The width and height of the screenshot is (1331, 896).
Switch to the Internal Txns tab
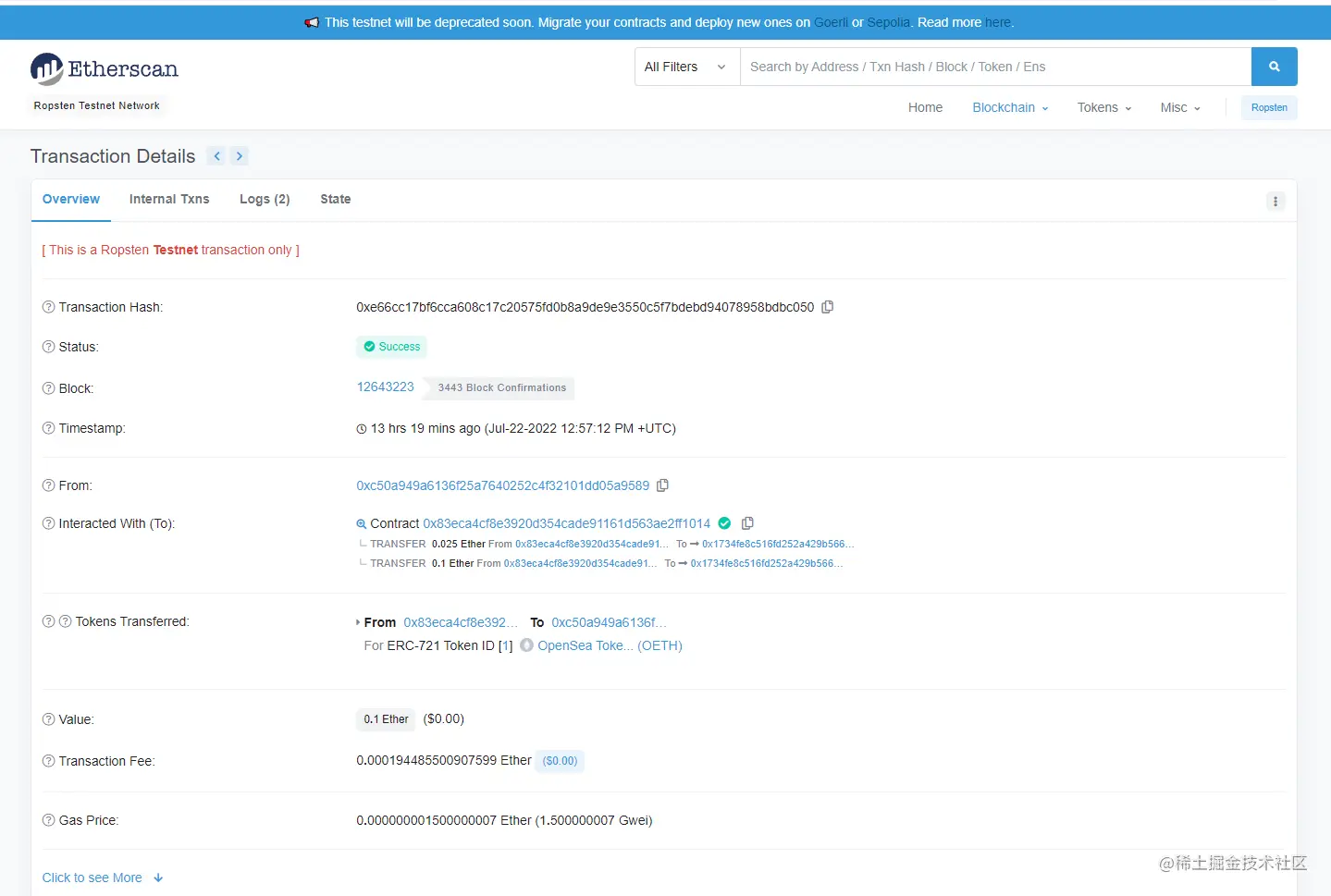169,199
